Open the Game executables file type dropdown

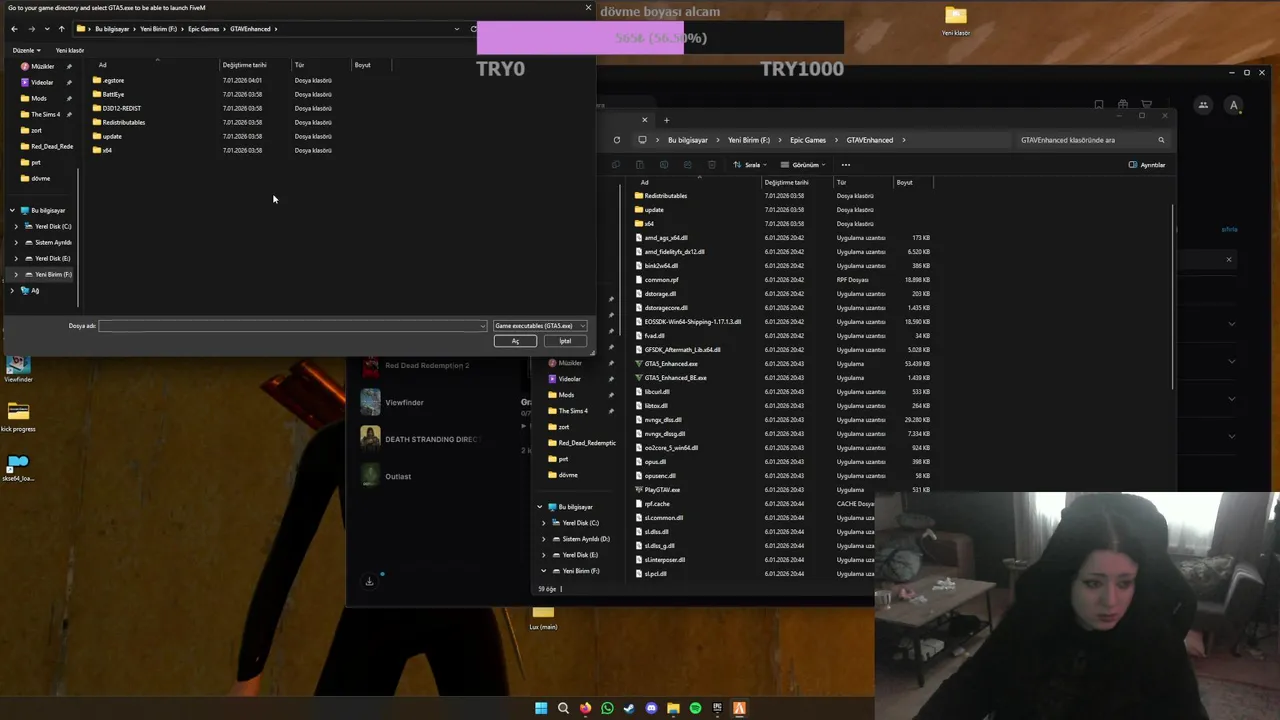point(540,326)
